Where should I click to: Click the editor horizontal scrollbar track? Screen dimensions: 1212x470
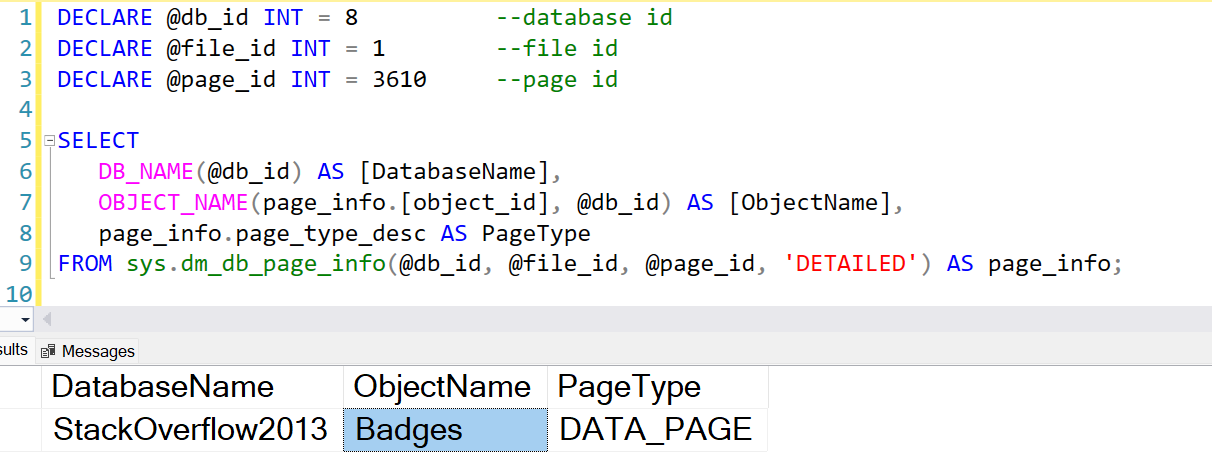click(632, 319)
